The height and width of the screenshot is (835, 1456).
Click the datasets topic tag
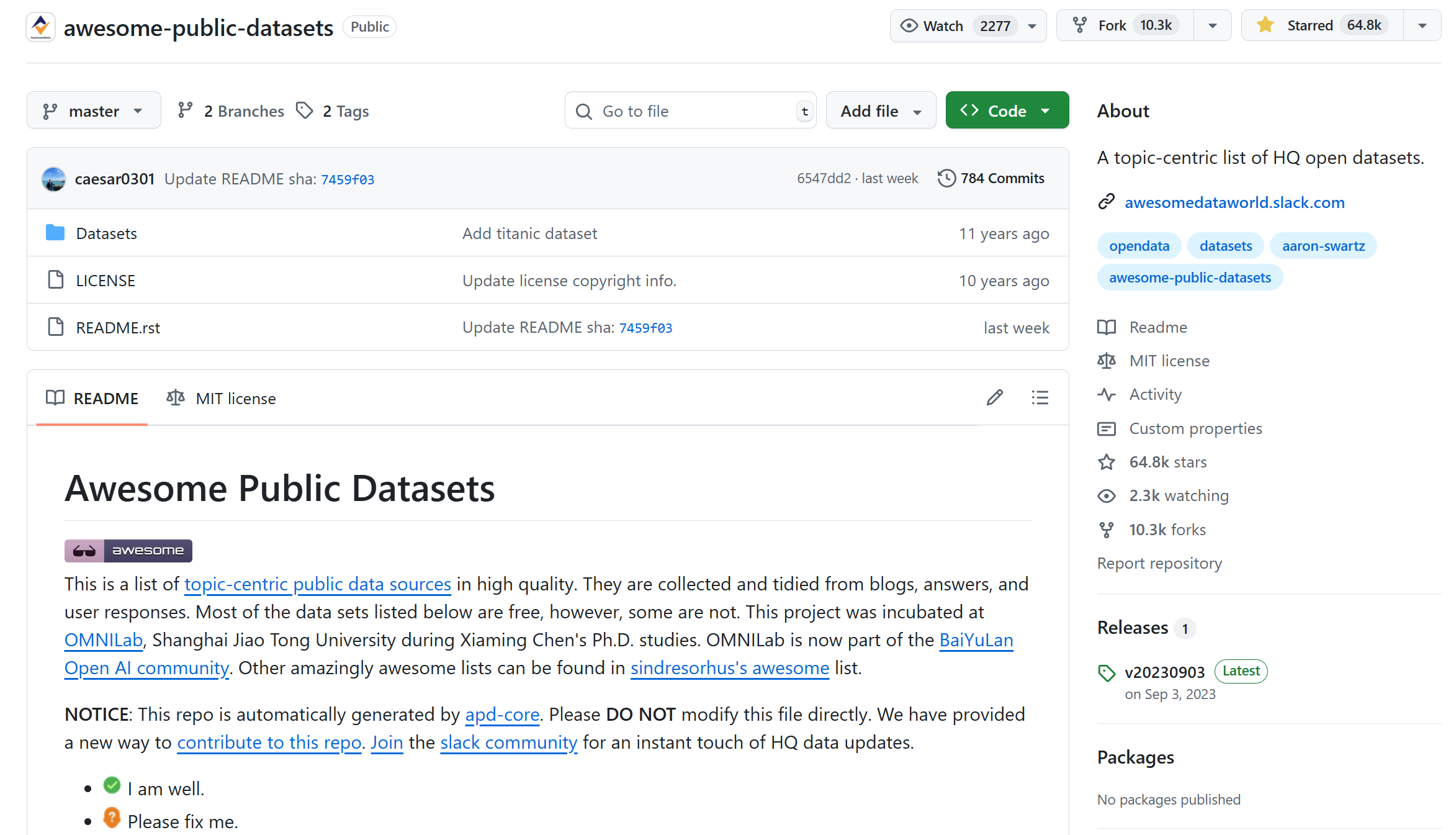tap(1225, 246)
